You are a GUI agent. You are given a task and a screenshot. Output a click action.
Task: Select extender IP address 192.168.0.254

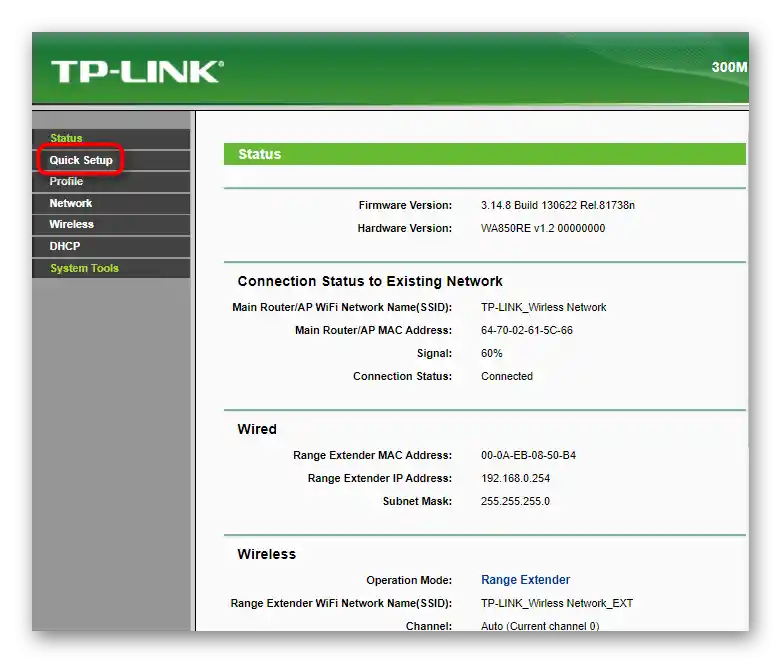516,478
